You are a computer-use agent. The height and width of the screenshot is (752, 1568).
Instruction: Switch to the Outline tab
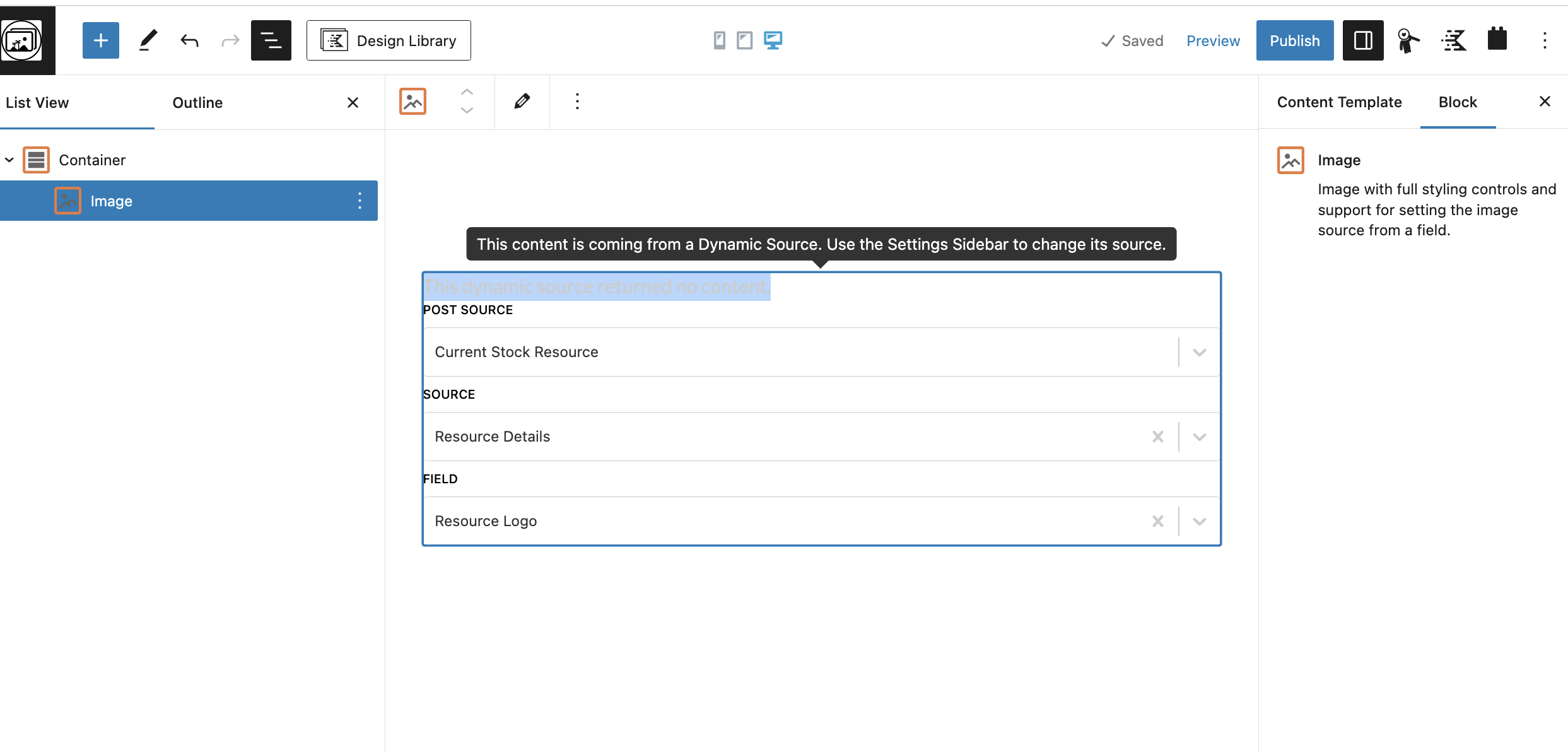point(197,103)
